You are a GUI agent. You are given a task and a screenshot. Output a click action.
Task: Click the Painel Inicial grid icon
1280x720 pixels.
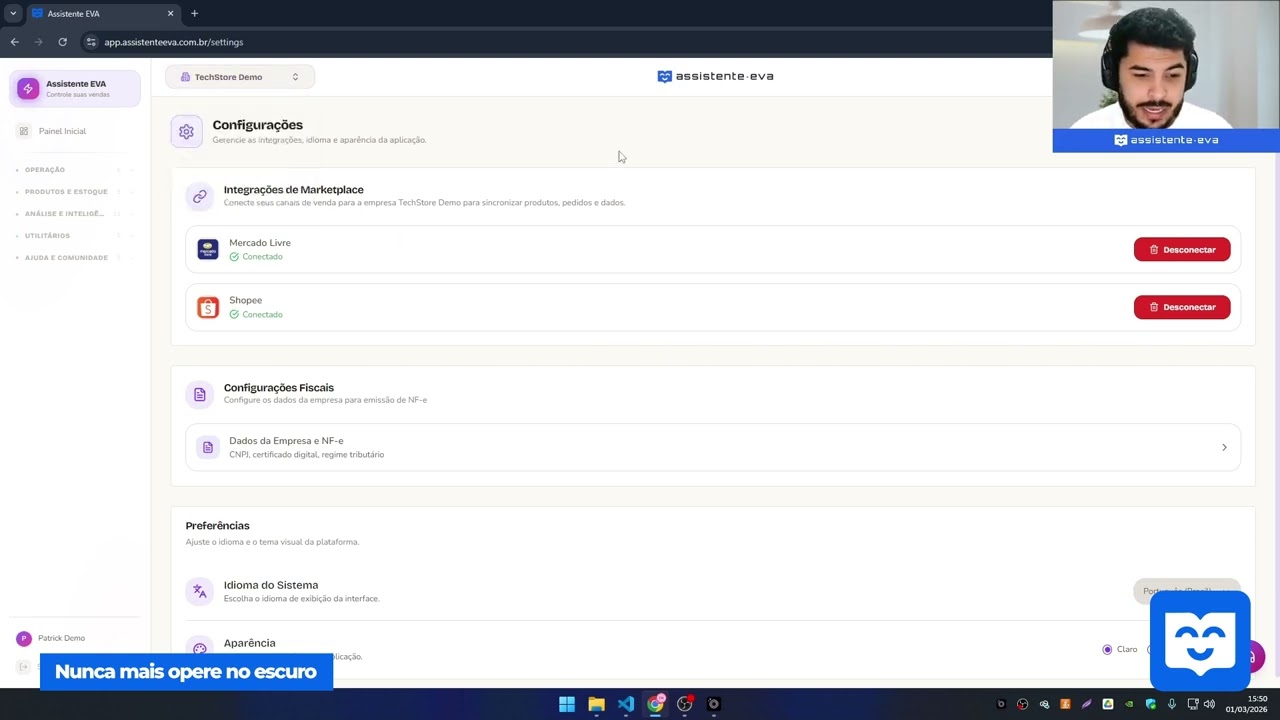24,131
